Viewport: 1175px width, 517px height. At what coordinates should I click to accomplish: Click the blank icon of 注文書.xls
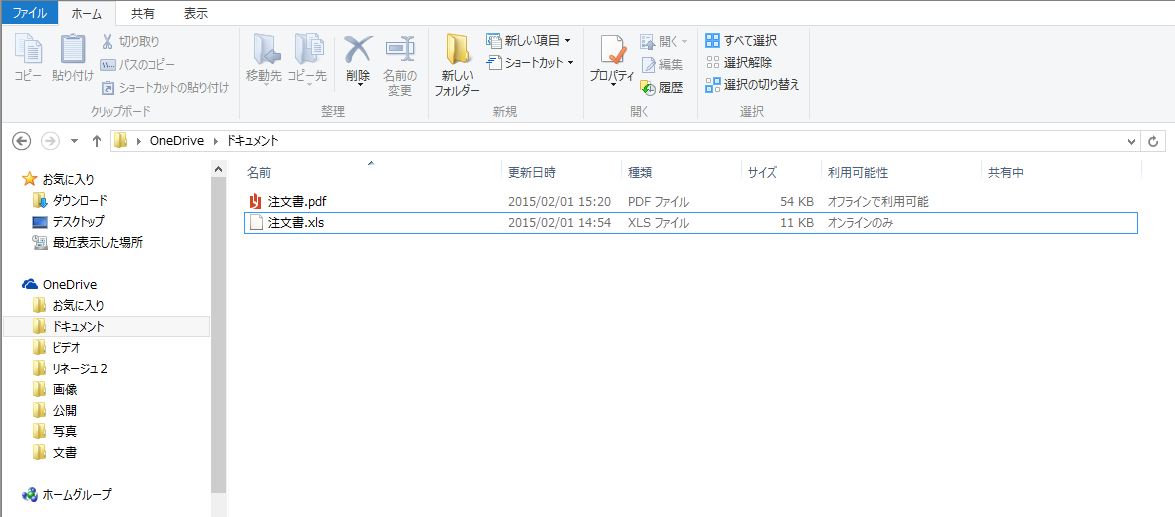pos(256,223)
